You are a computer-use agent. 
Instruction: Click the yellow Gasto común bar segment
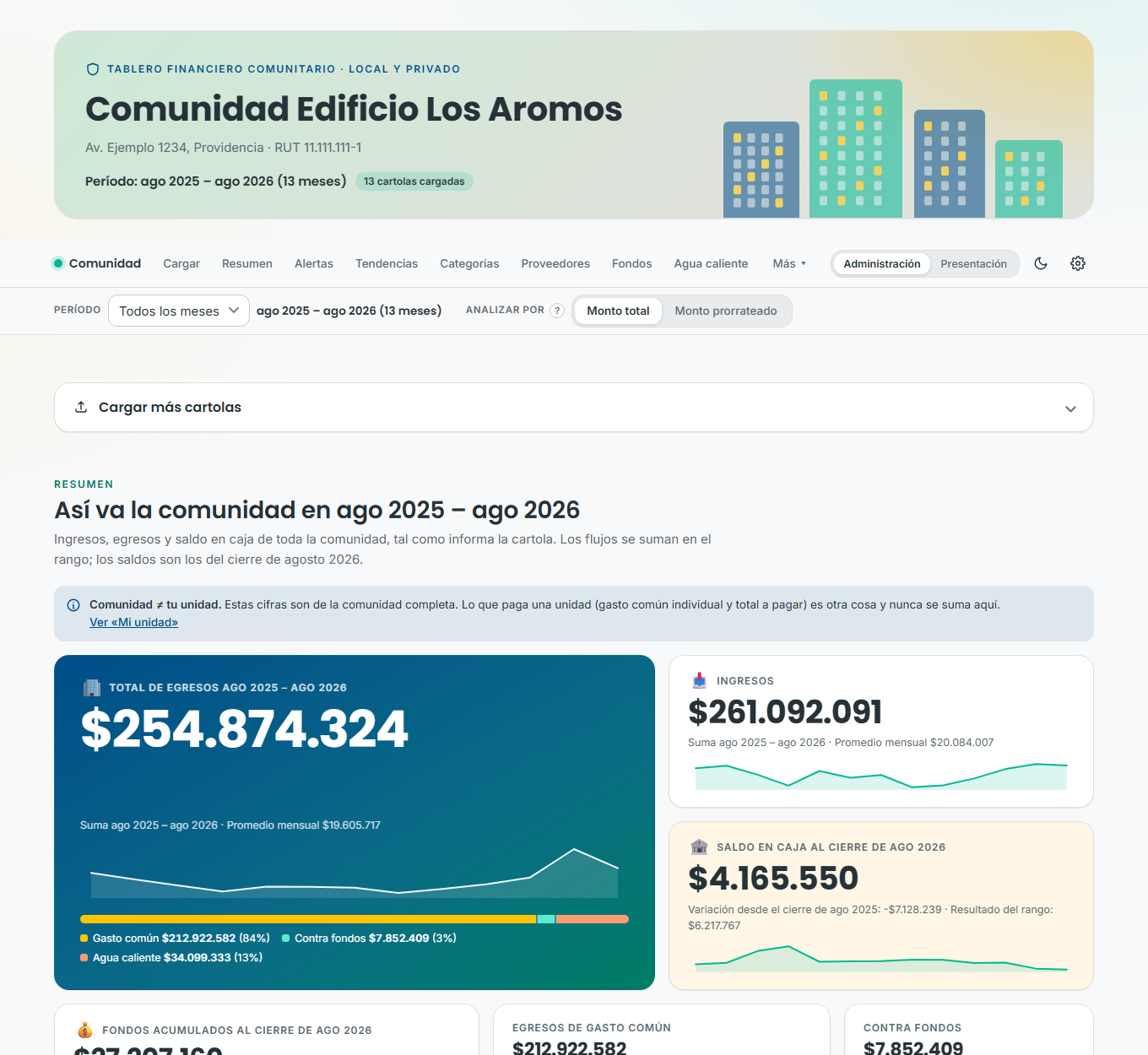click(308, 919)
